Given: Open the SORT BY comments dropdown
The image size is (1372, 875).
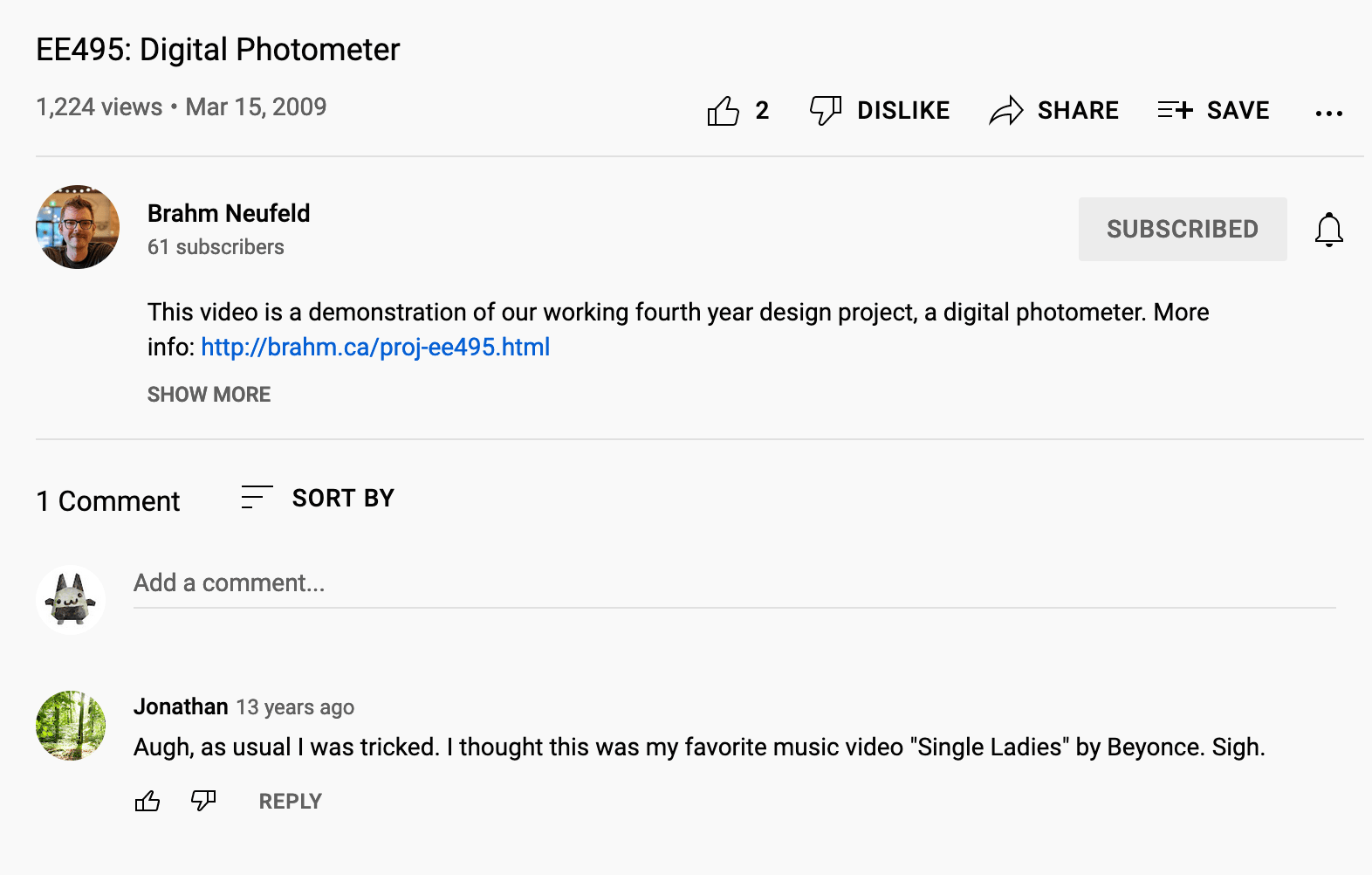Looking at the screenshot, I should click(318, 498).
